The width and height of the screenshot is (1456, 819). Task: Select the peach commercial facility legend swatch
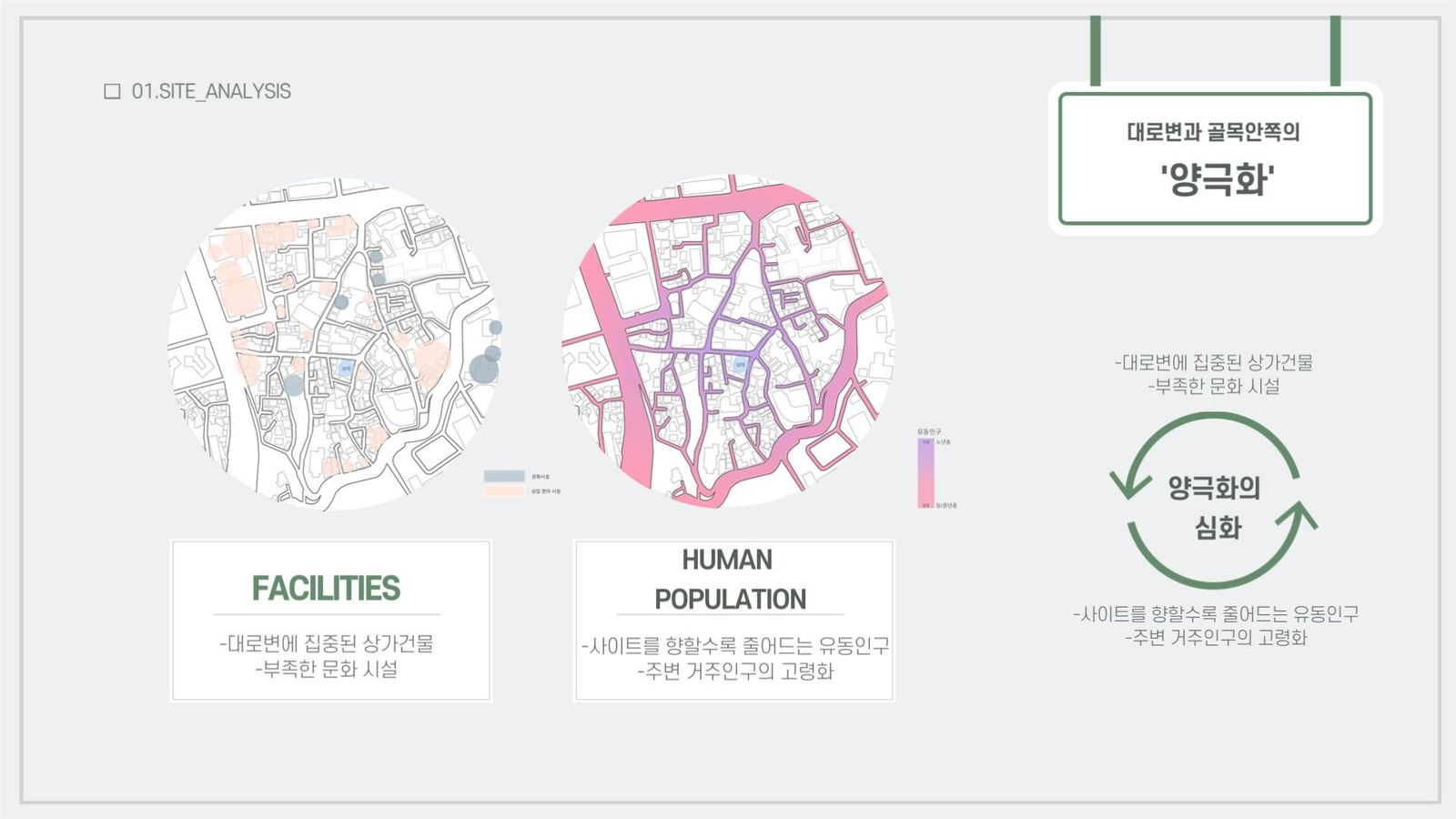(x=503, y=490)
